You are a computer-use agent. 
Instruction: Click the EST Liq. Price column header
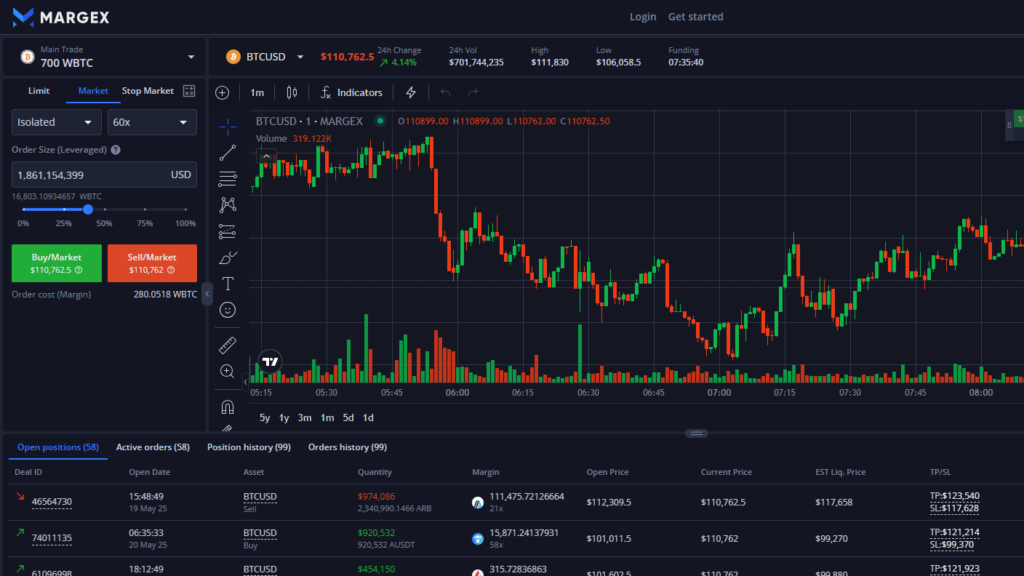pyautogui.click(x=840, y=472)
